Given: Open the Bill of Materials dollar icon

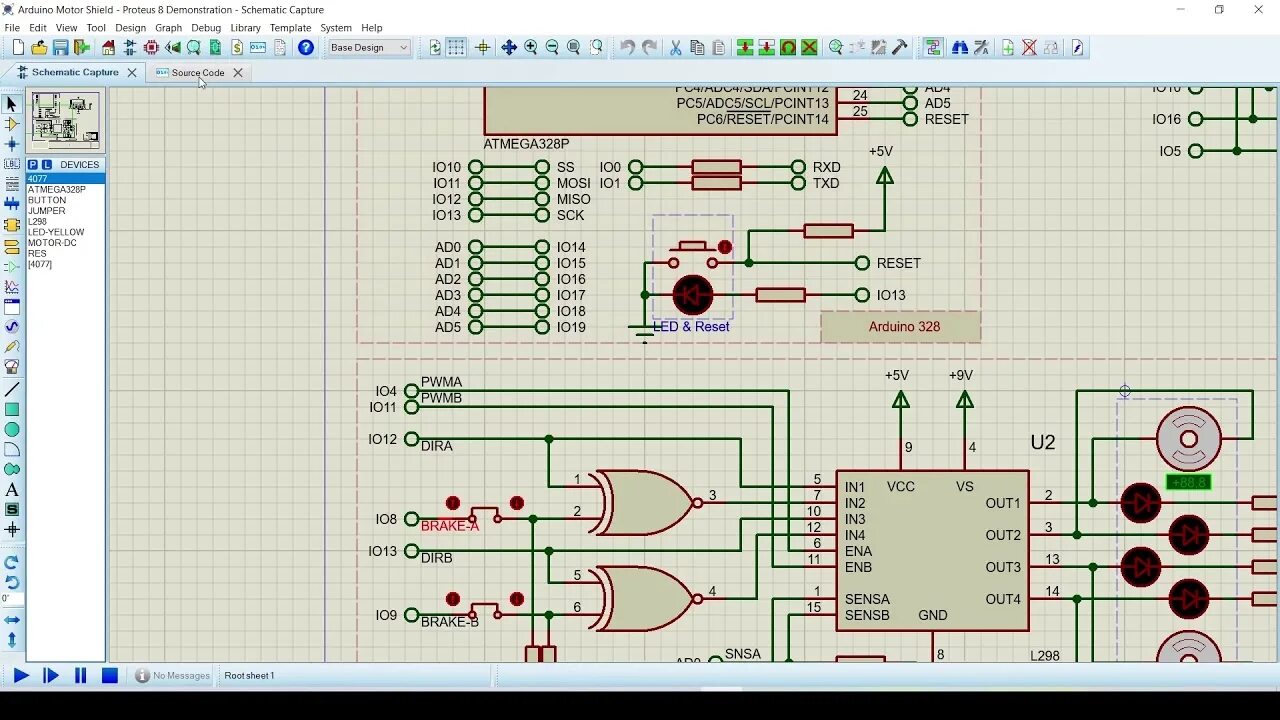Looking at the screenshot, I should click(x=236, y=48).
